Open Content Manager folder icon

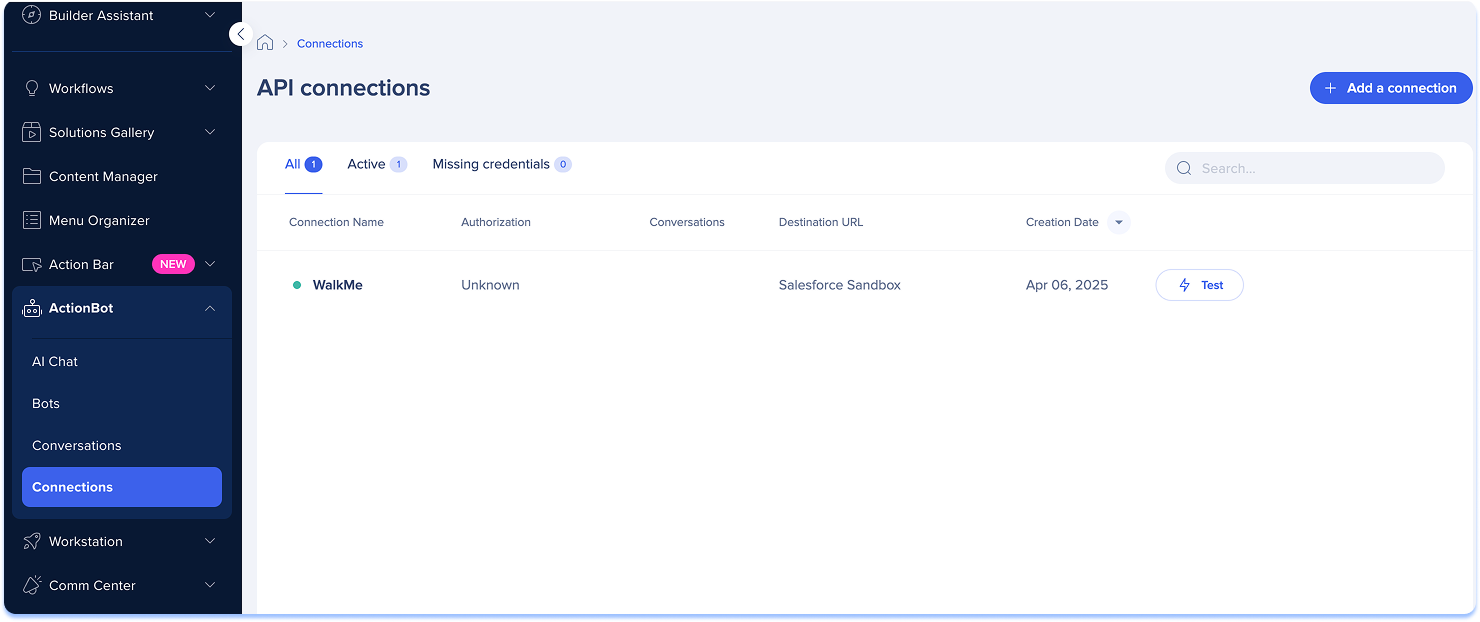pos(32,176)
